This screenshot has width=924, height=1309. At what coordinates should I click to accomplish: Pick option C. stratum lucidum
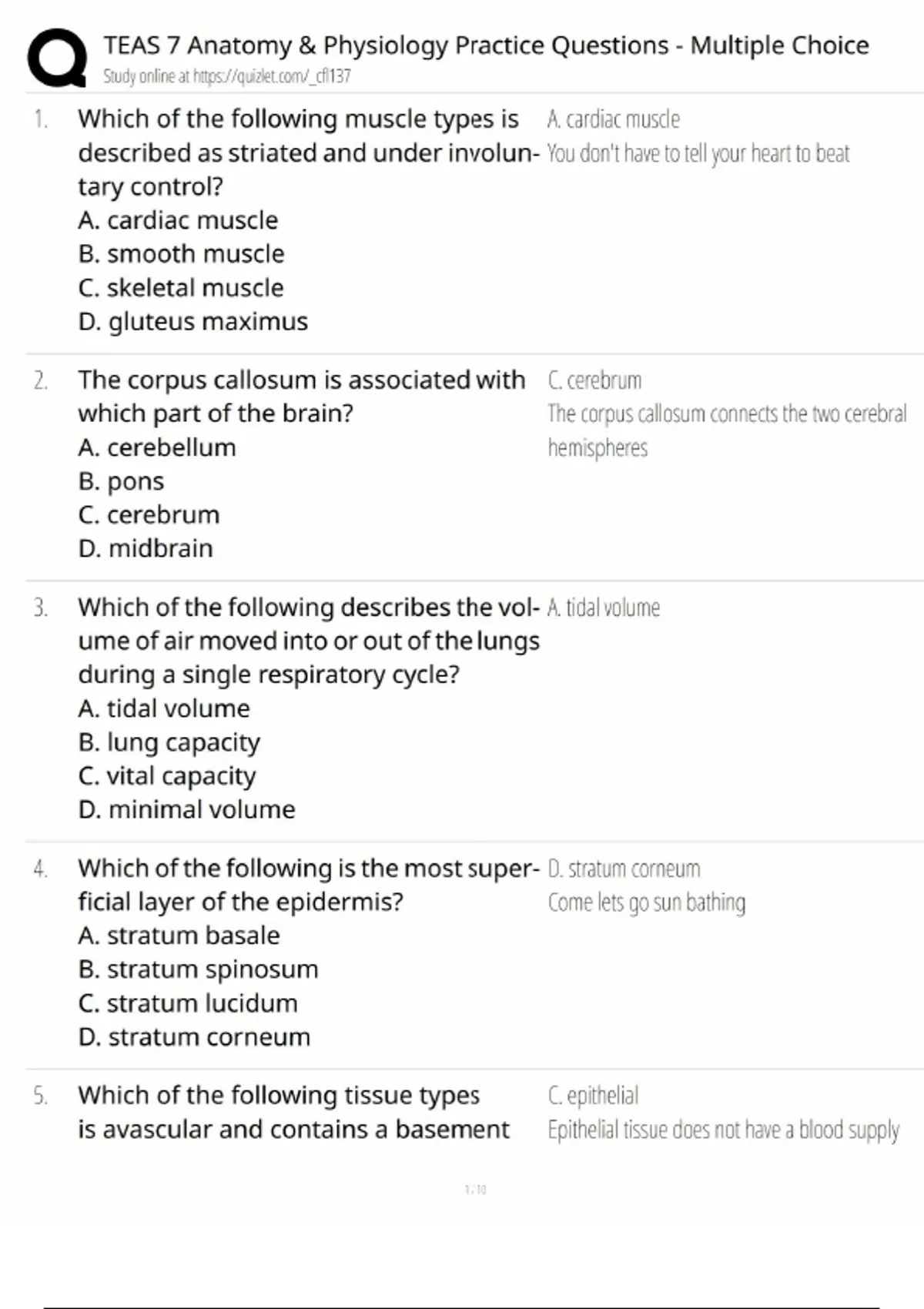coord(188,1003)
